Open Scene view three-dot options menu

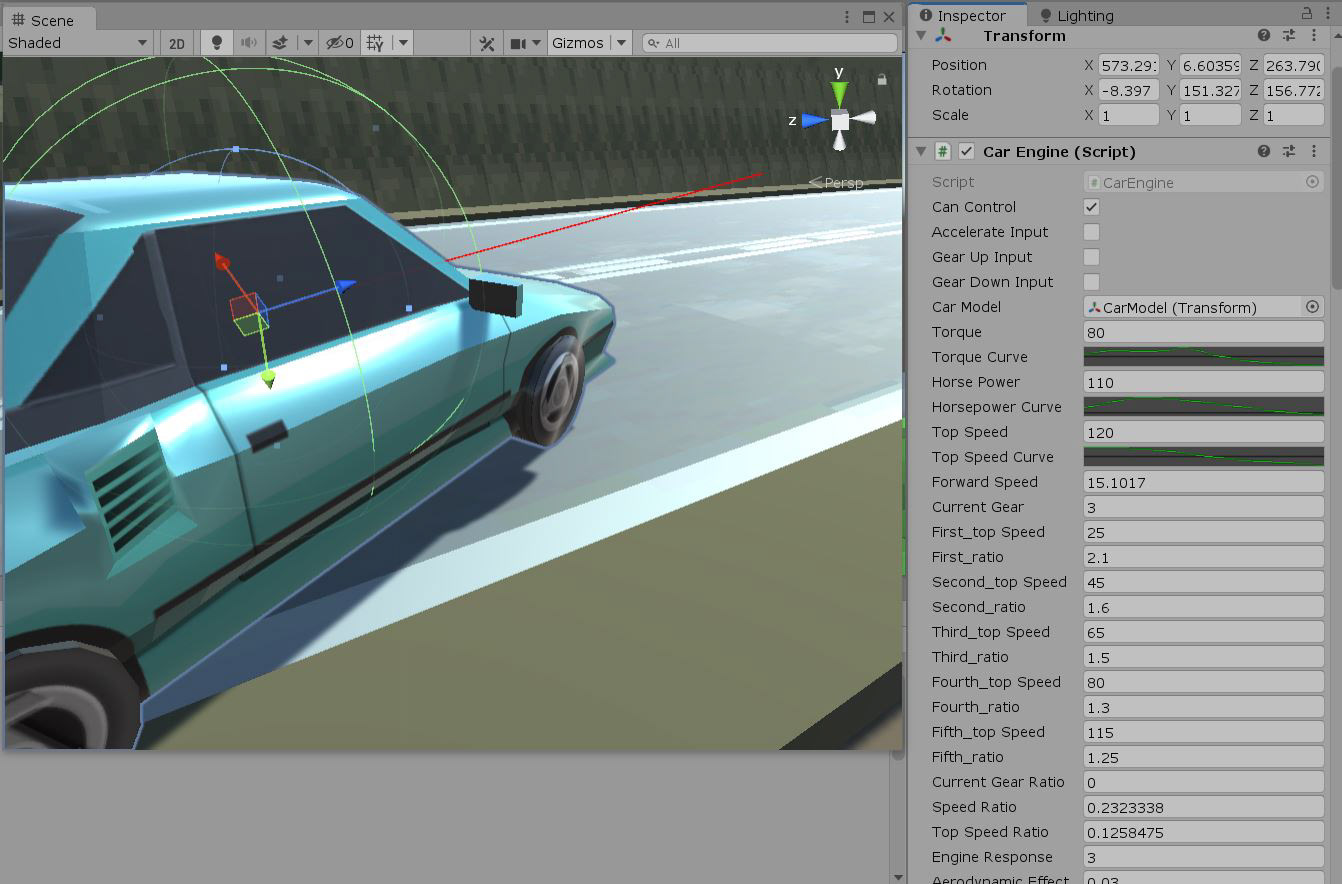coord(848,17)
